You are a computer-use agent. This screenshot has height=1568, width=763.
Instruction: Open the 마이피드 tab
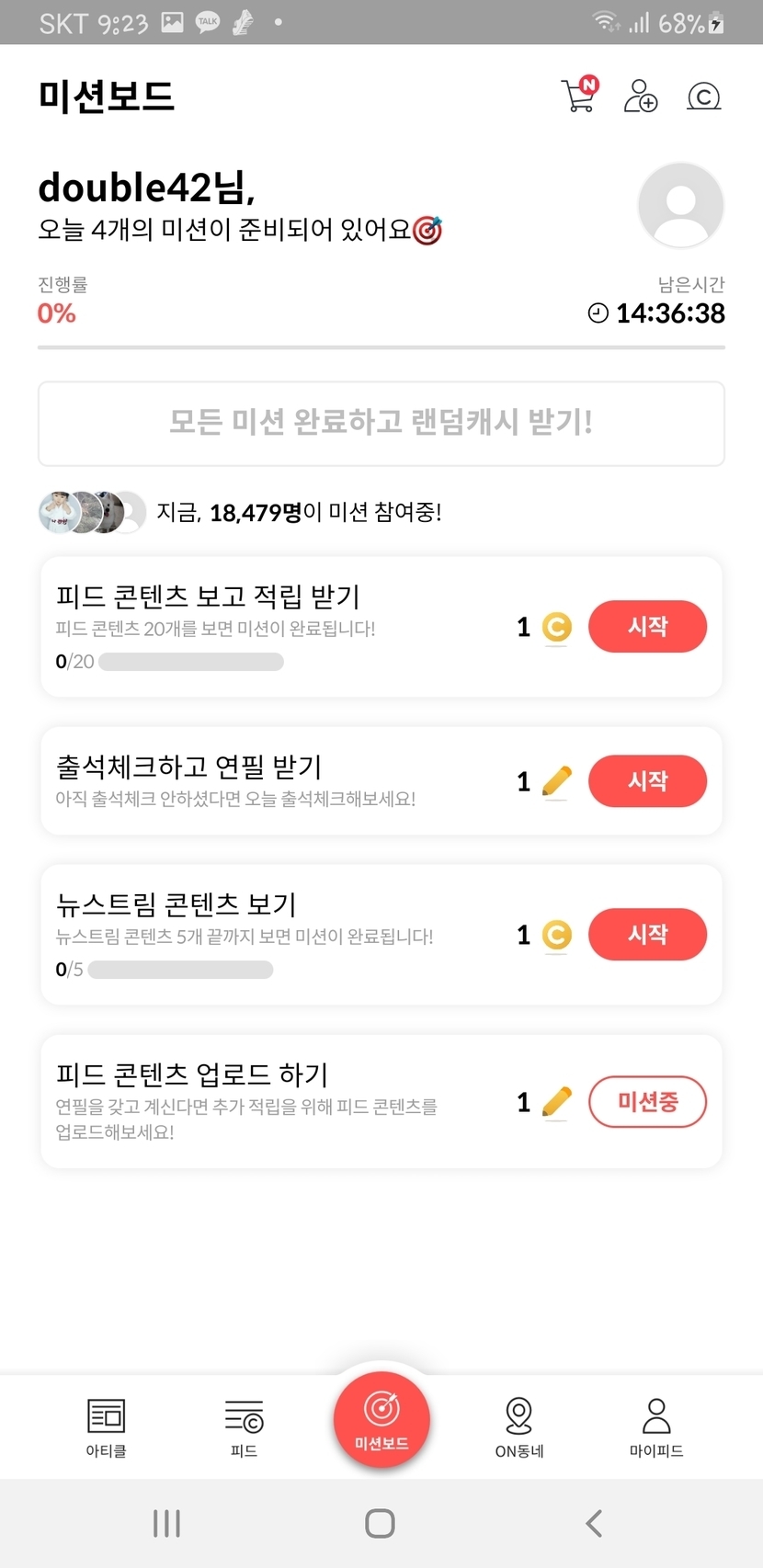(656, 1427)
